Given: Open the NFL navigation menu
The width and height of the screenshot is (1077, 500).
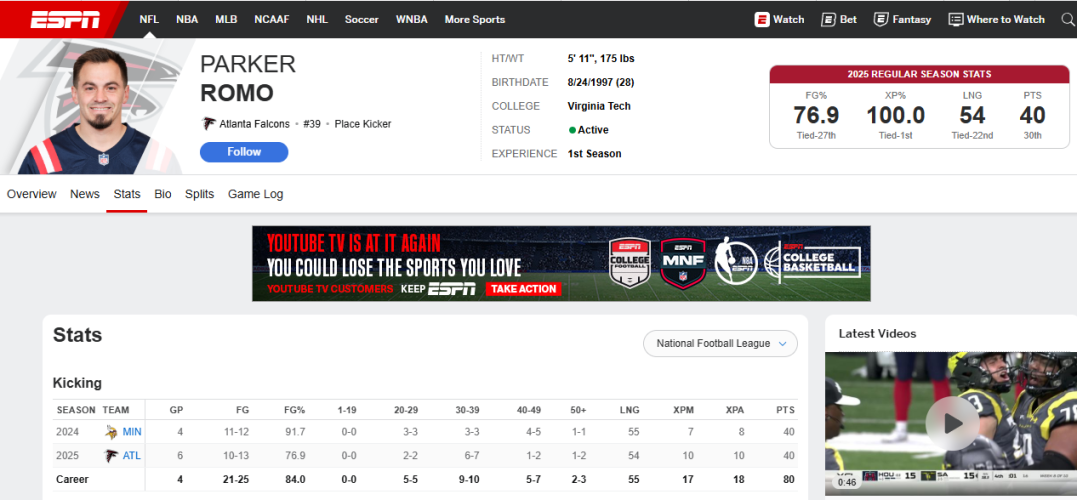Looking at the screenshot, I should [149, 19].
